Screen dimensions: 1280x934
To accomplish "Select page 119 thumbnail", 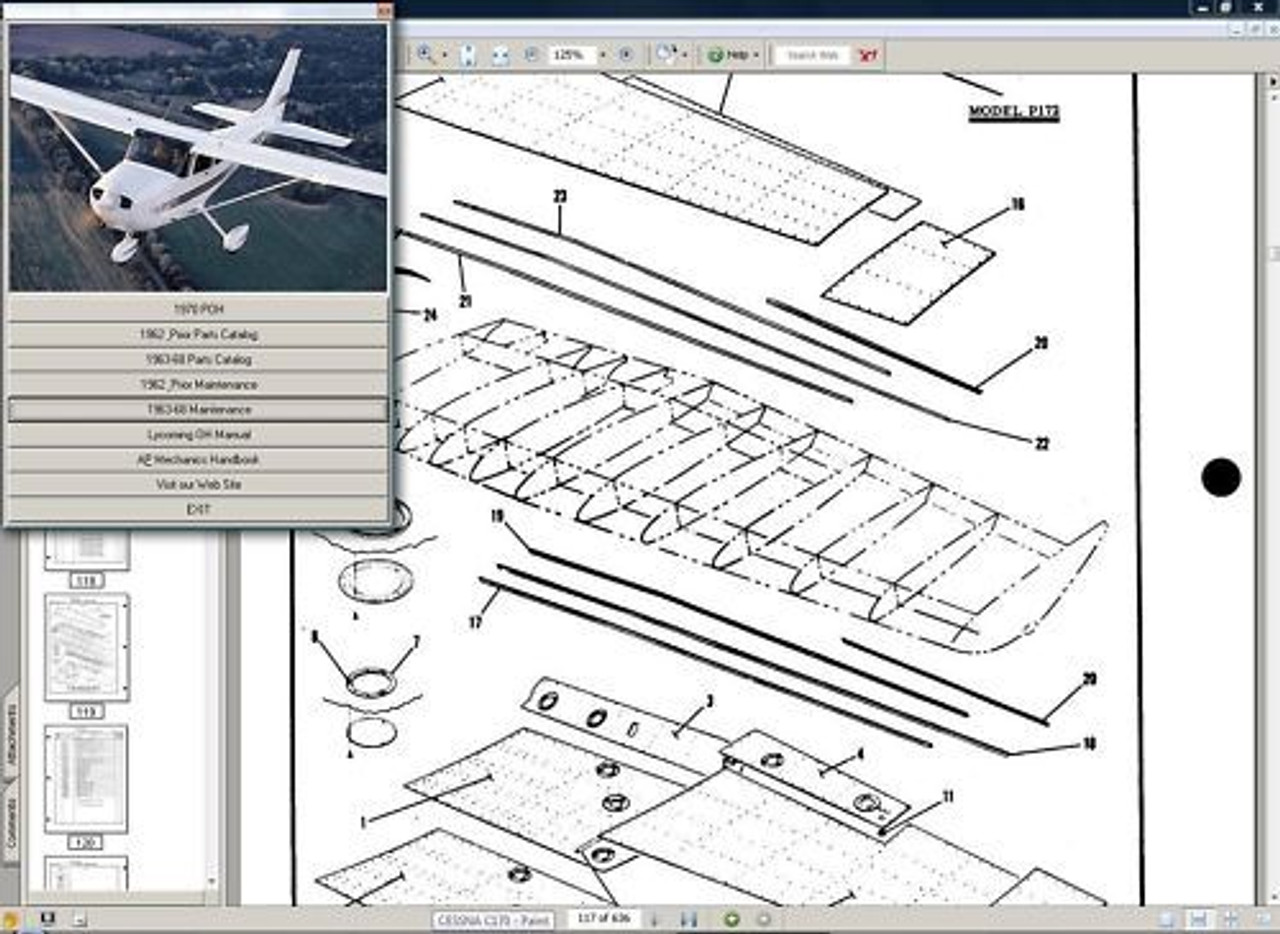I will click(86, 648).
